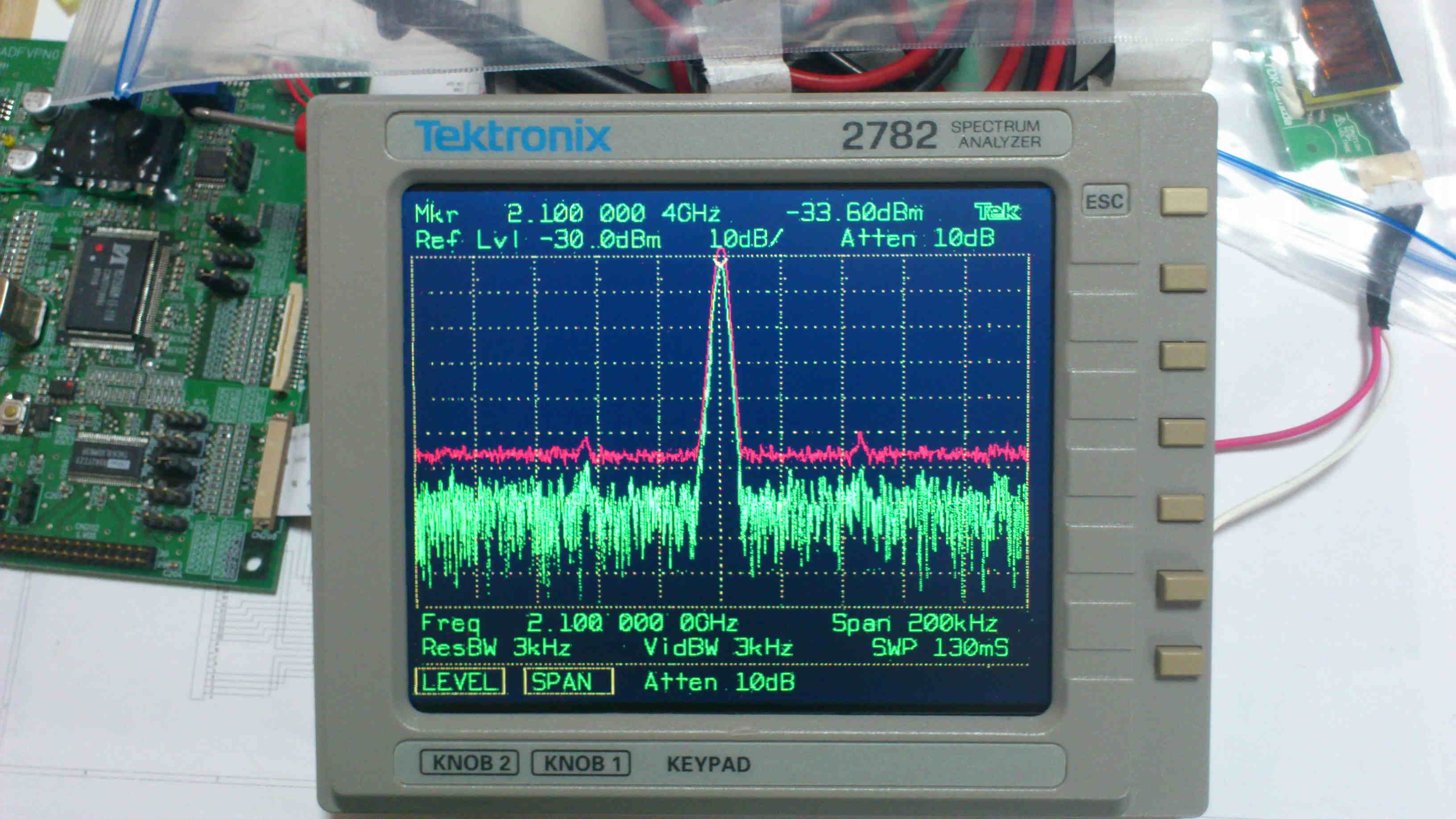Click the KEYPAD label

pyautogui.click(x=709, y=764)
